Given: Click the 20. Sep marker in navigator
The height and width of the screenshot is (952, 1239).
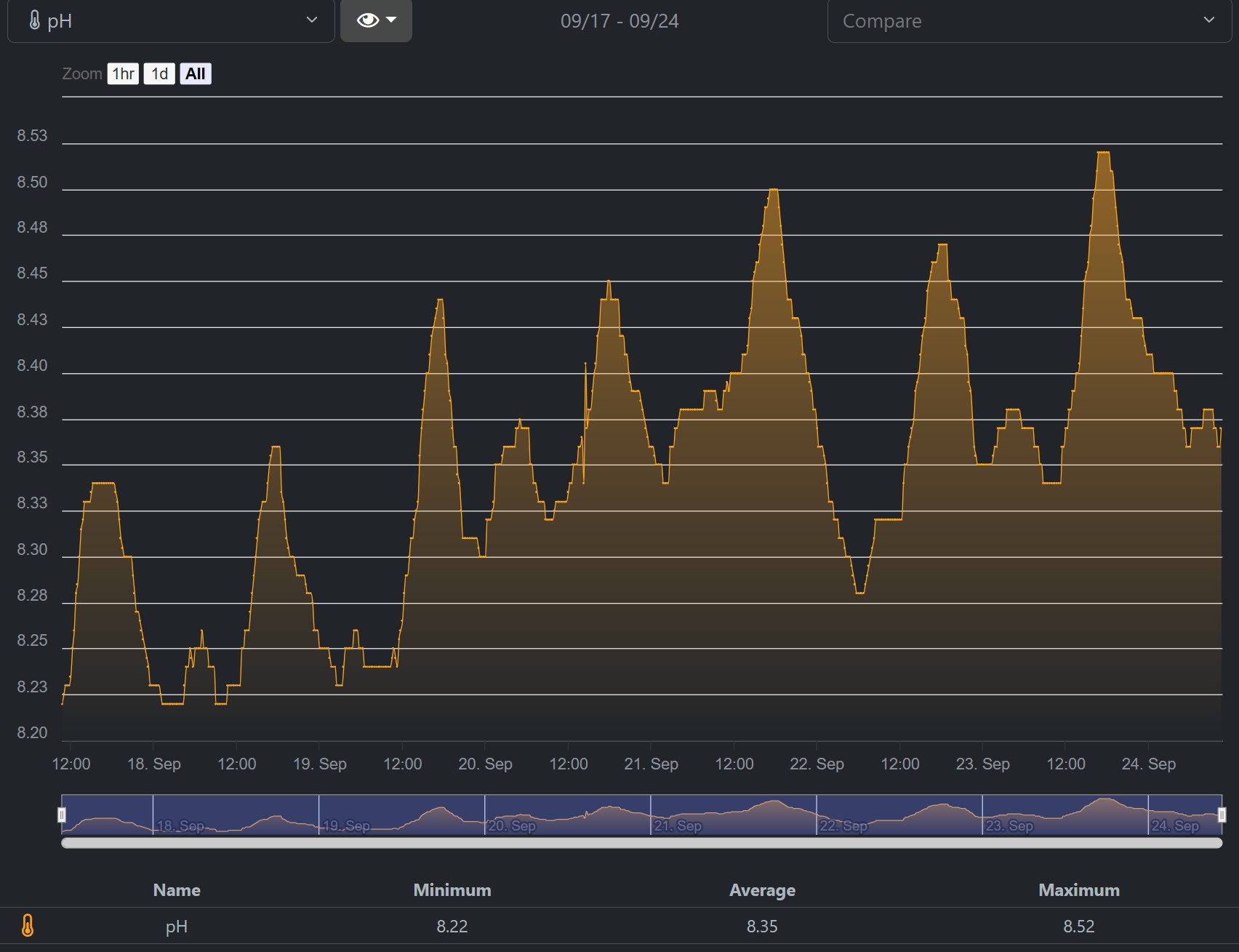Looking at the screenshot, I should [513, 825].
